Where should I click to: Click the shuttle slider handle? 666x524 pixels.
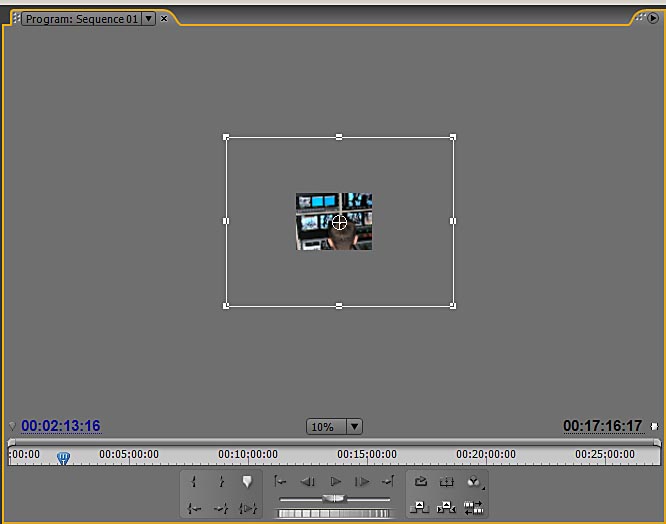tap(335, 498)
